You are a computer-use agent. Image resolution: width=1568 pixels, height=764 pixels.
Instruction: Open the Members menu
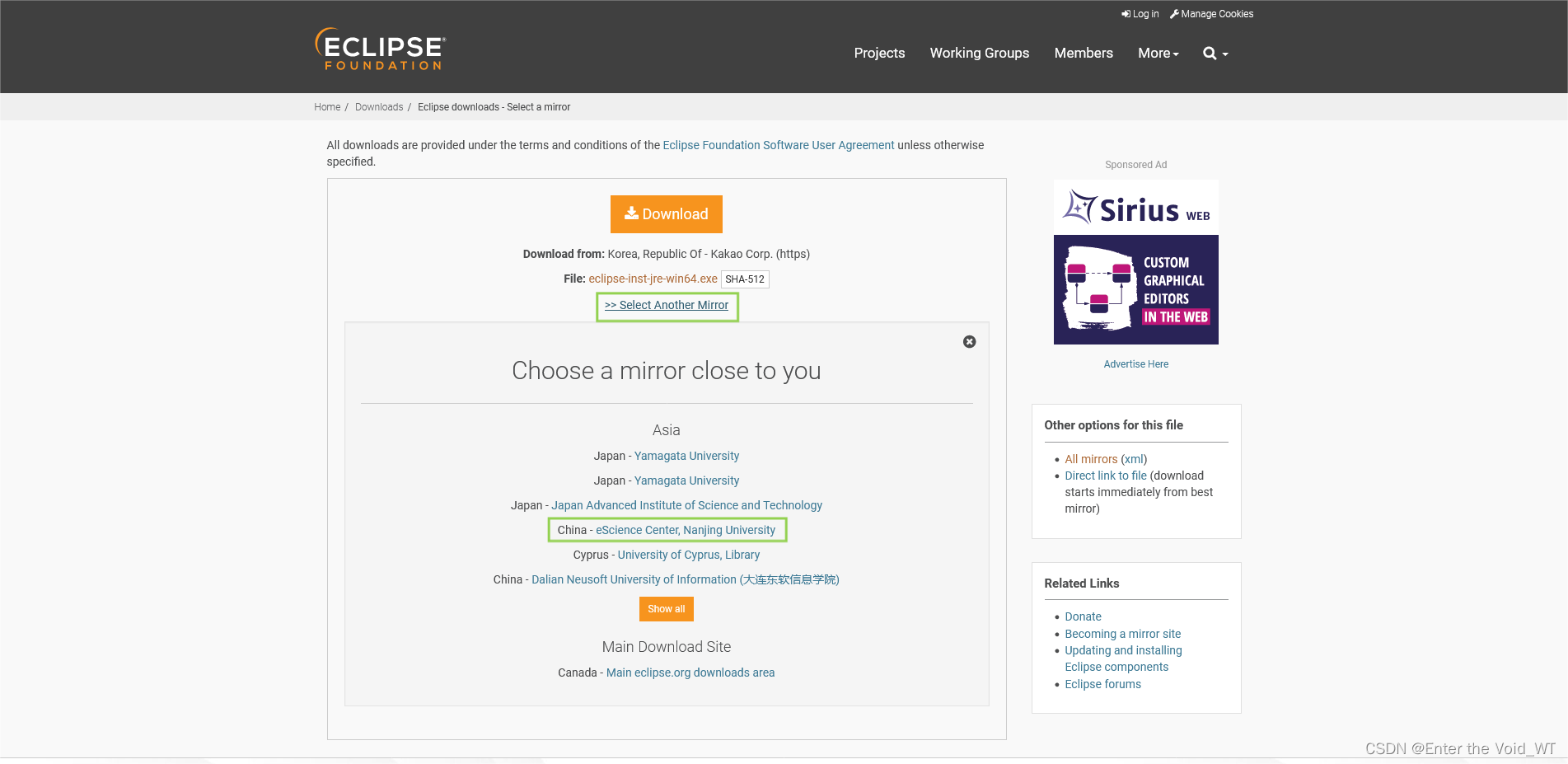[1084, 53]
